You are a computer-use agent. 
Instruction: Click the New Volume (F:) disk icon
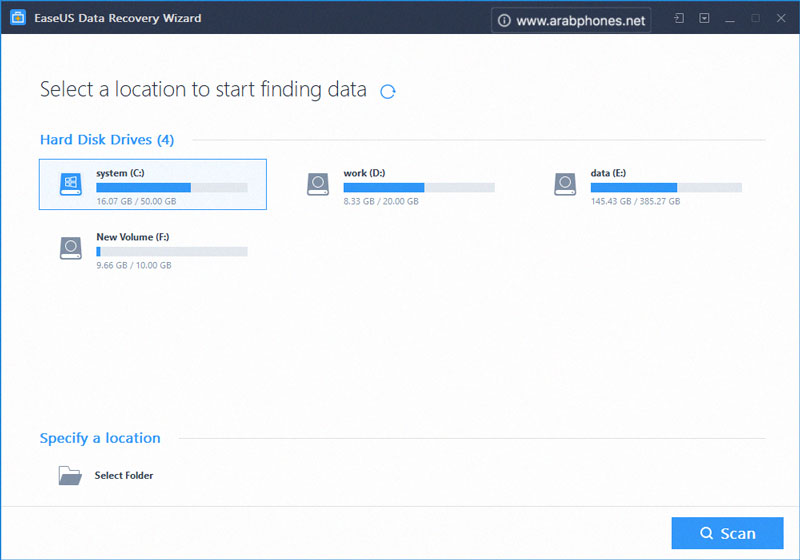coord(70,248)
